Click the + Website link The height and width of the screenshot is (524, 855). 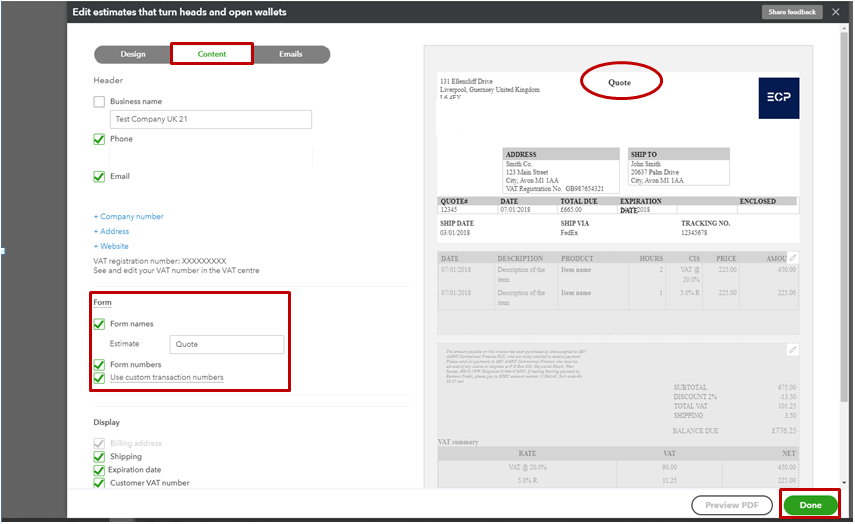(111, 246)
